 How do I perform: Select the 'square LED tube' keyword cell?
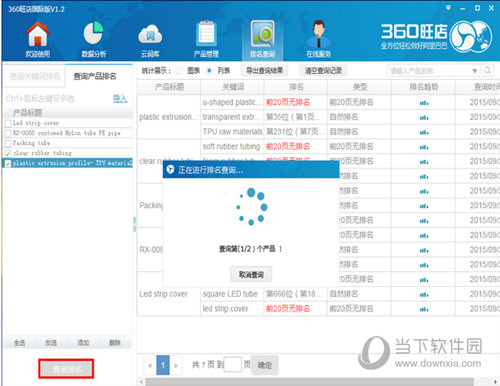point(232,294)
